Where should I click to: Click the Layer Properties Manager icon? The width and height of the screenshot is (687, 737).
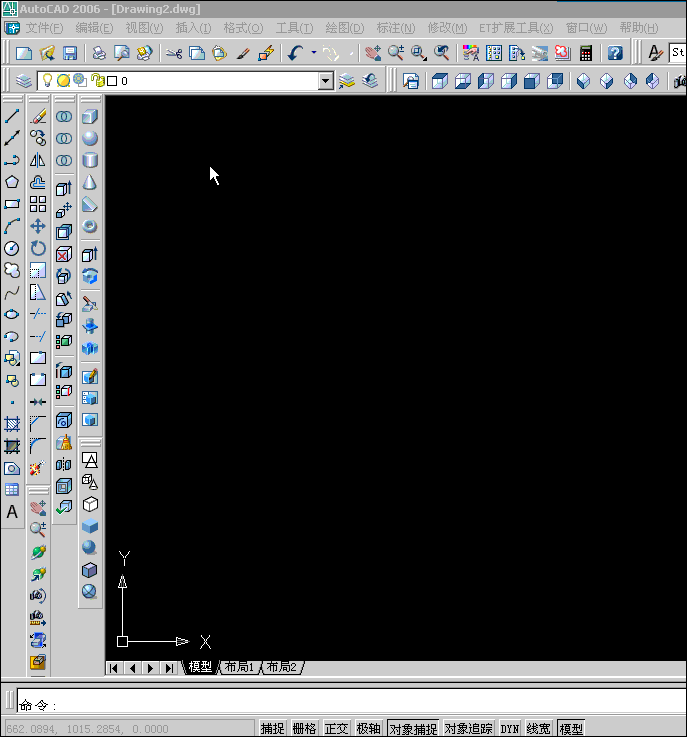pyautogui.click(x=23, y=81)
